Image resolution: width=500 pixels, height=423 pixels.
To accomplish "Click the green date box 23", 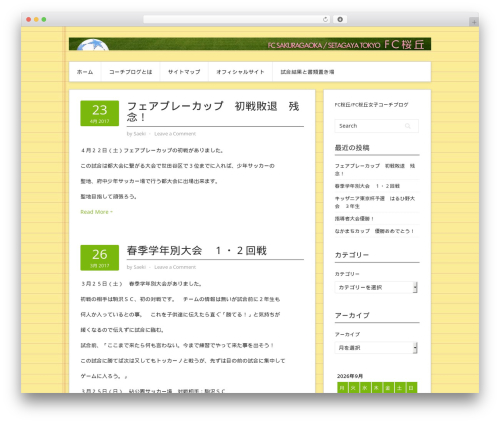I will coord(100,113).
